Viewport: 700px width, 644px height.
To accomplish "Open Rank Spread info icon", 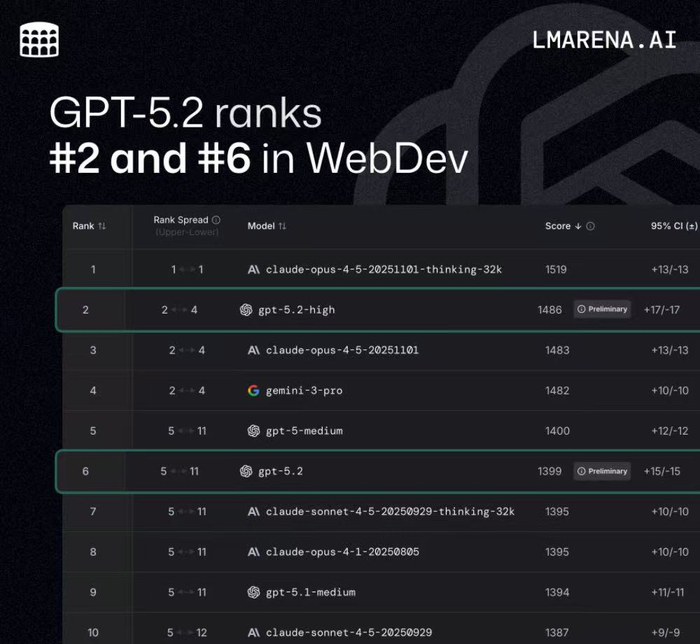I will pos(216,220).
